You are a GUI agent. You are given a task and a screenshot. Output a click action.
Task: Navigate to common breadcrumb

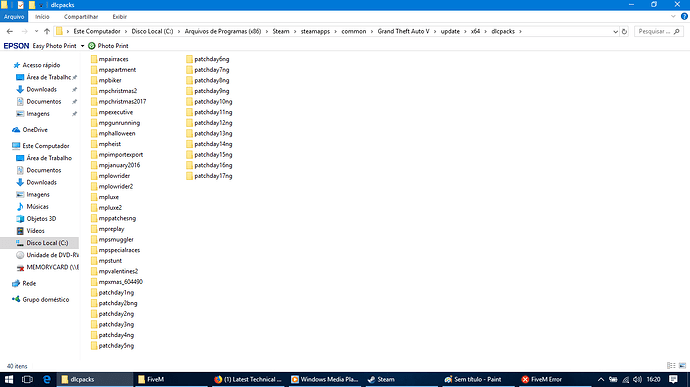tap(353, 31)
